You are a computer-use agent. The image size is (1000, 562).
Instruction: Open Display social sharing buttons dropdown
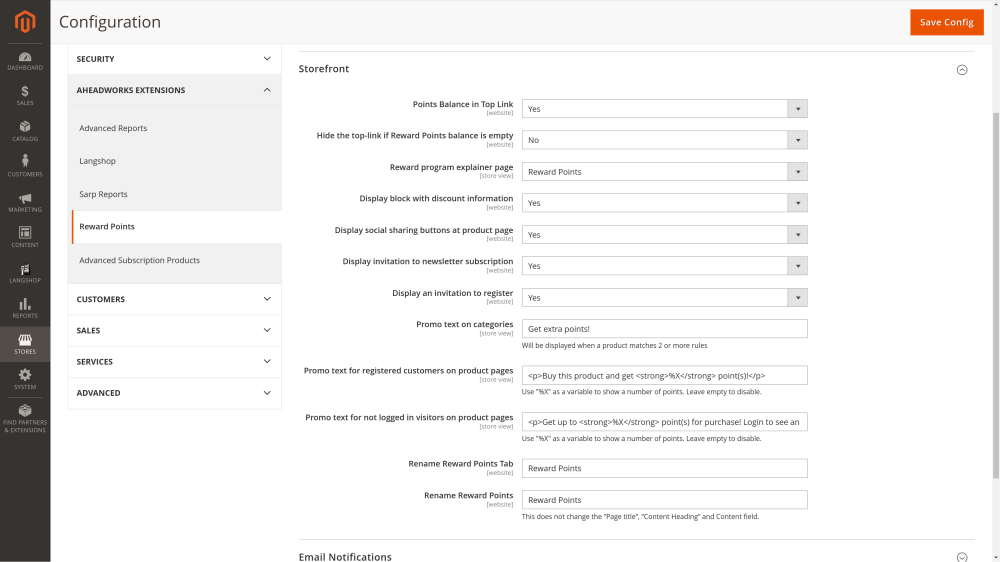[x=665, y=235]
